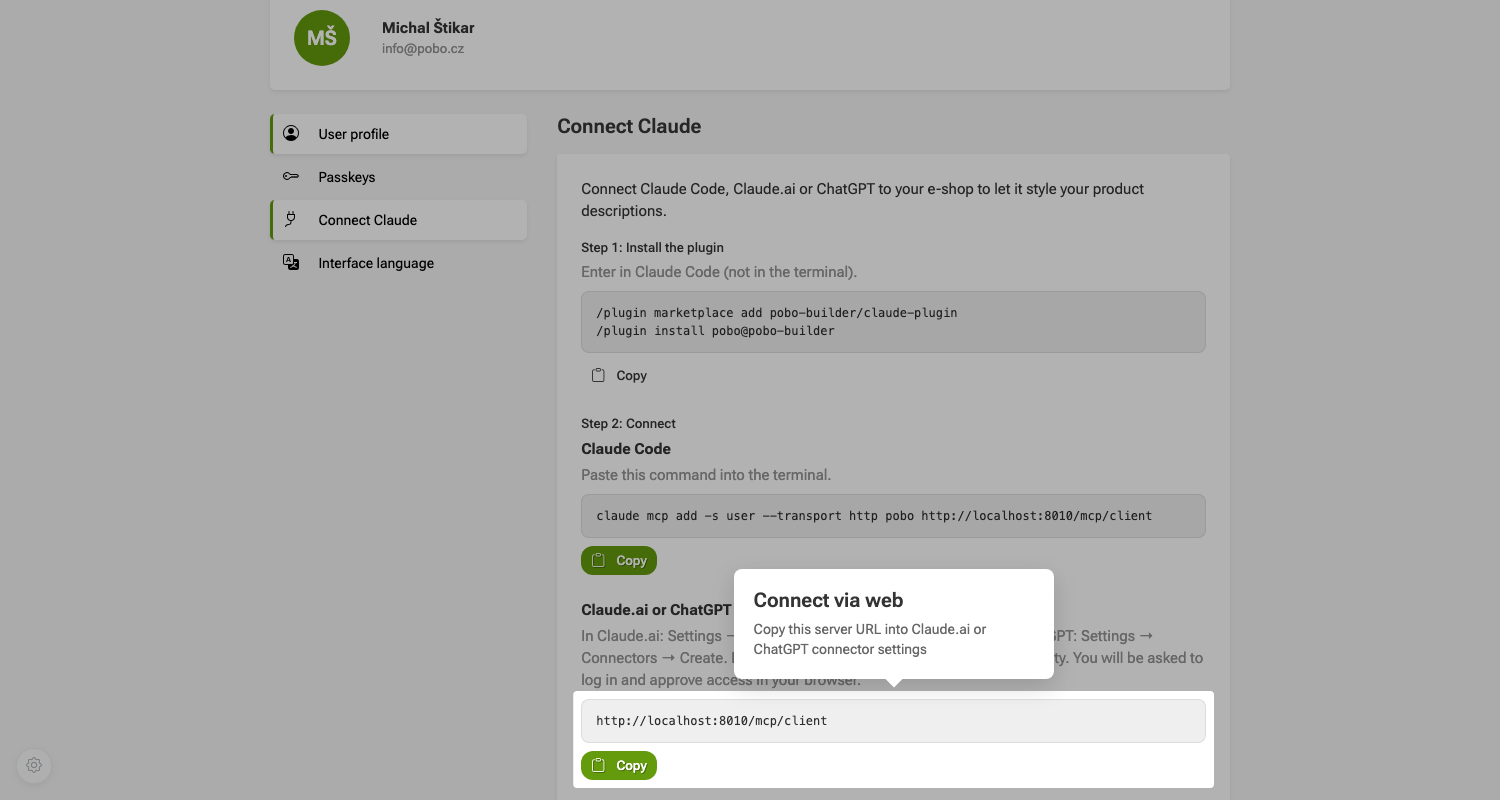Select Connect Claude in the sidebar
The height and width of the screenshot is (800, 1500).
[x=399, y=220]
